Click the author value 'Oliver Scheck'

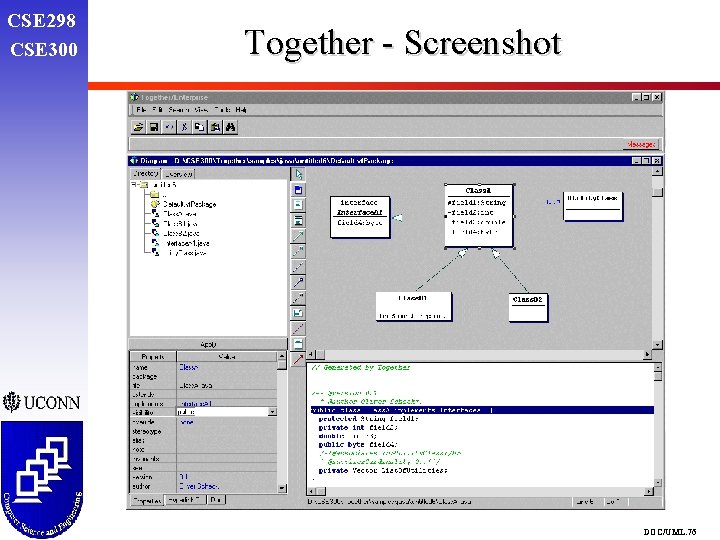point(199,486)
